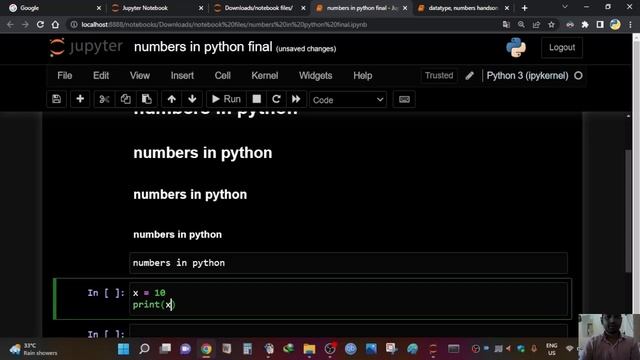Open the Insert menu
640x360 pixels.
[x=182, y=76]
